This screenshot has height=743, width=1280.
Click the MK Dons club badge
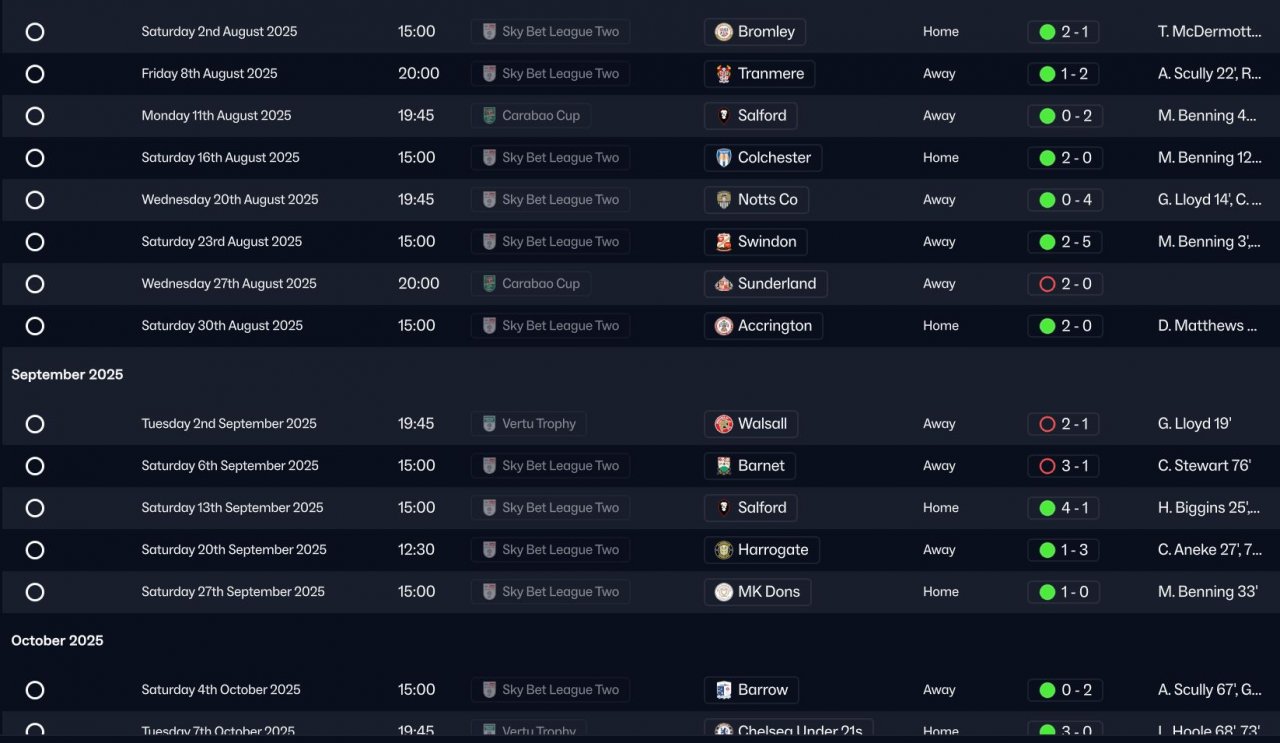click(x=723, y=592)
